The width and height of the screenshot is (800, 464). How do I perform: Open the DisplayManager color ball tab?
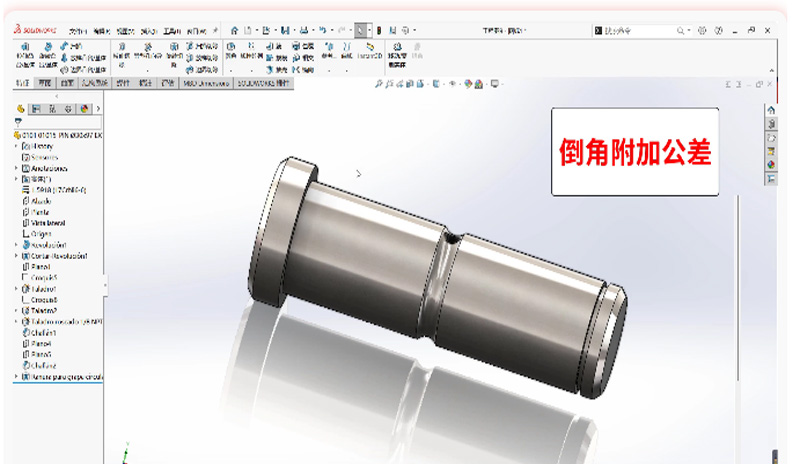pos(84,109)
